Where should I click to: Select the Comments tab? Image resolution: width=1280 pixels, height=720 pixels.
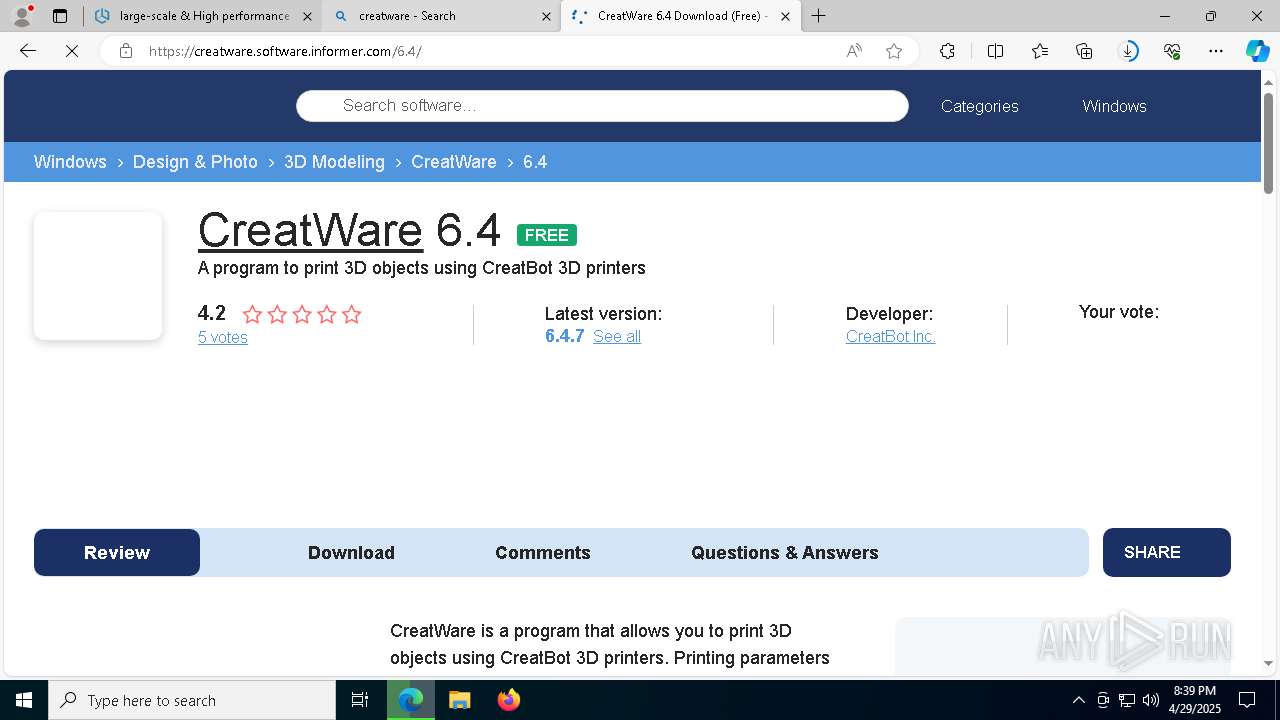(x=543, y=552)
